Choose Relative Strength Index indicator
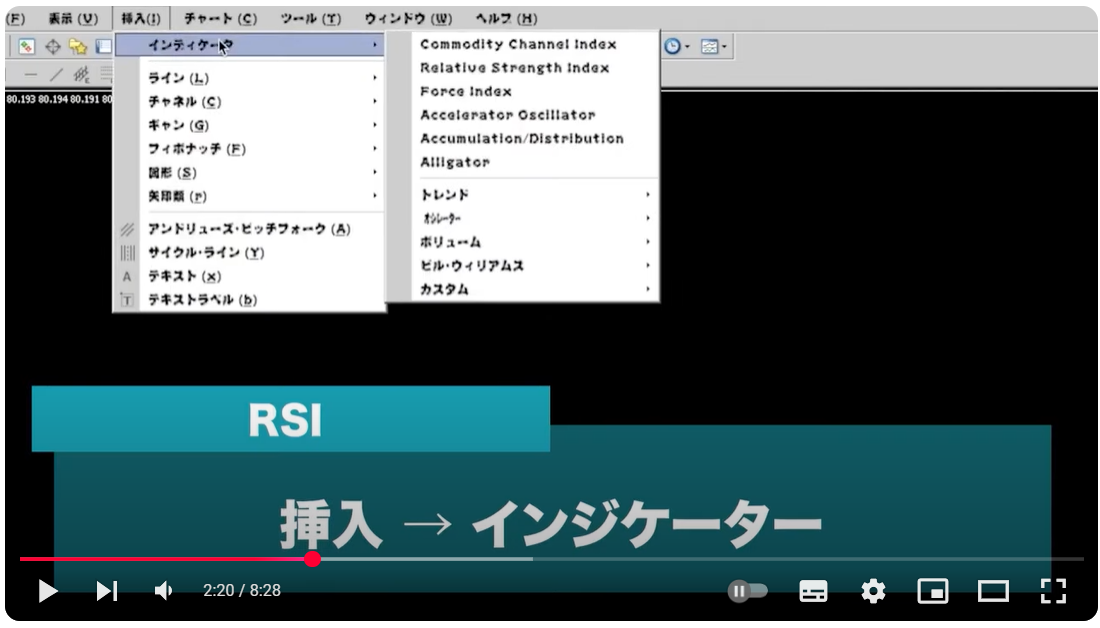Viewport: 1100px width, 628px height. coord(514,68)
